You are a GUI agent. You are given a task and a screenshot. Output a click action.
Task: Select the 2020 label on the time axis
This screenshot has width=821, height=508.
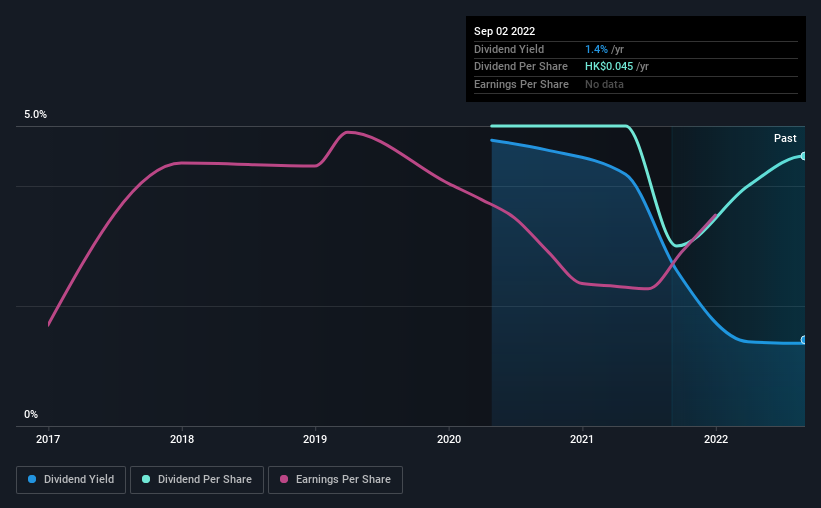[449, 439]
